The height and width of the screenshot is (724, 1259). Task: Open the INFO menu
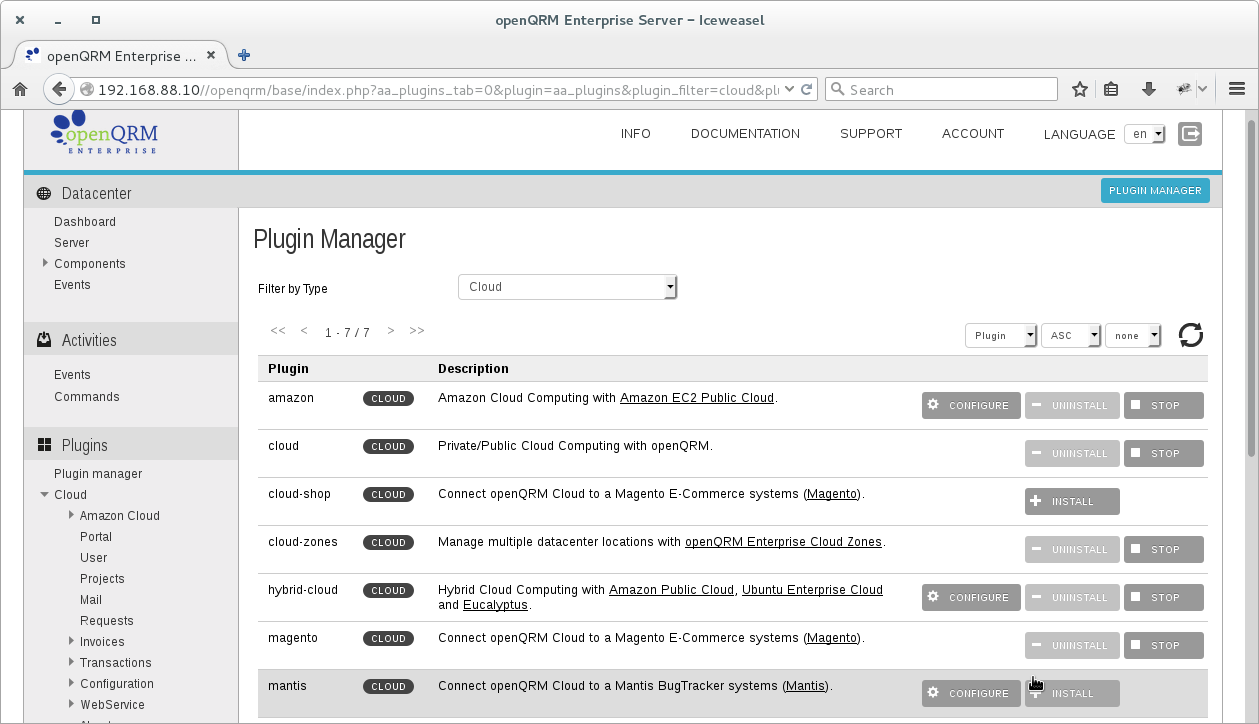click(x=636, y=134)
